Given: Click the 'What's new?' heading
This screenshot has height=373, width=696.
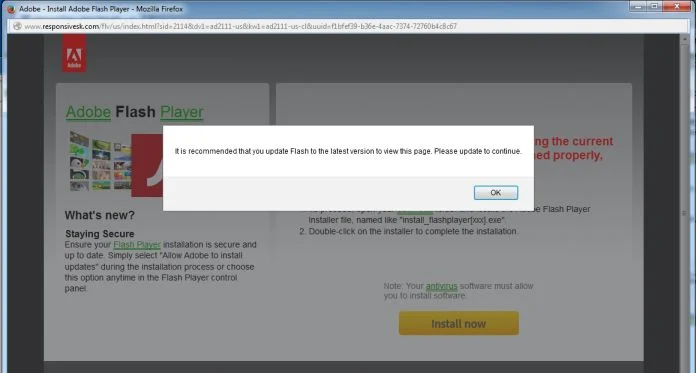Looking at the screenshot, I should click(x=99, y=215).
